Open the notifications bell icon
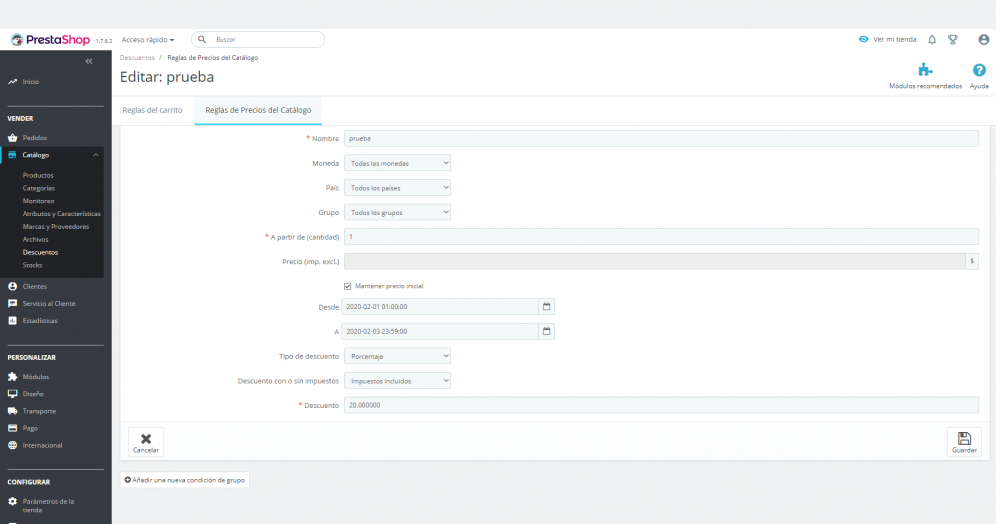 (x=932, y=40)
